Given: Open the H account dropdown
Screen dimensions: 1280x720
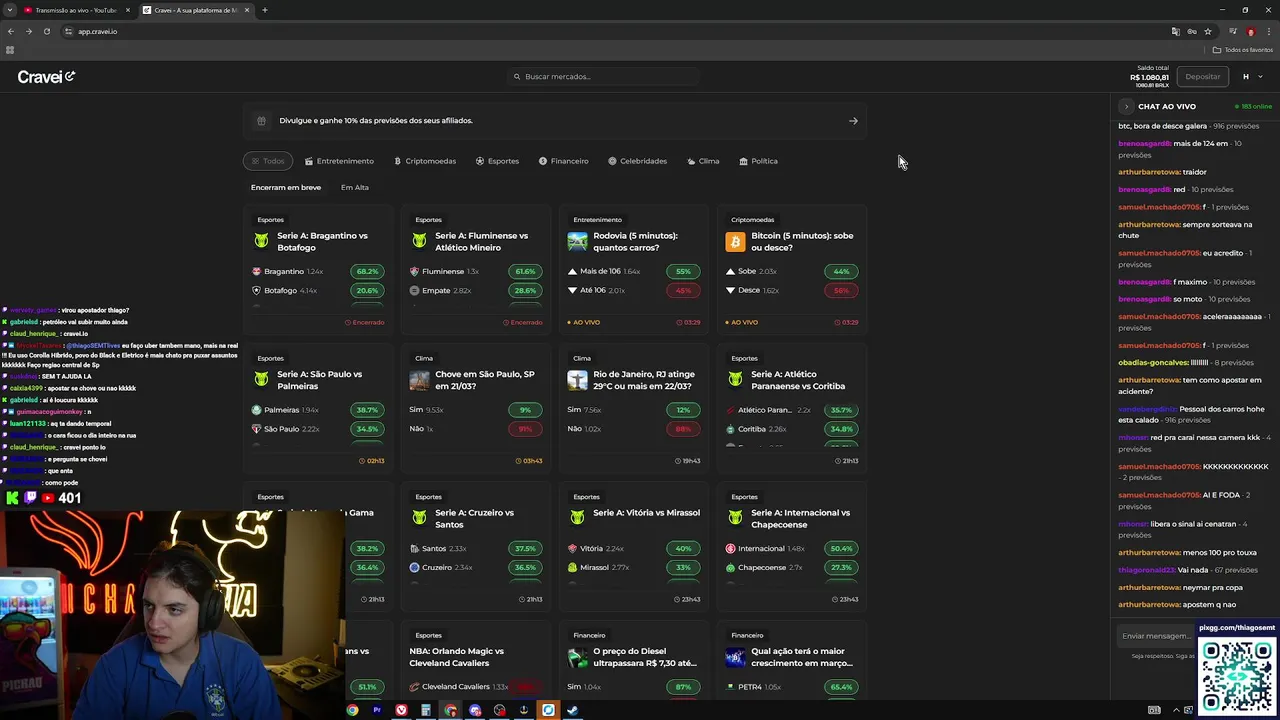Looking at the screenshot, I should point(1252,77).
